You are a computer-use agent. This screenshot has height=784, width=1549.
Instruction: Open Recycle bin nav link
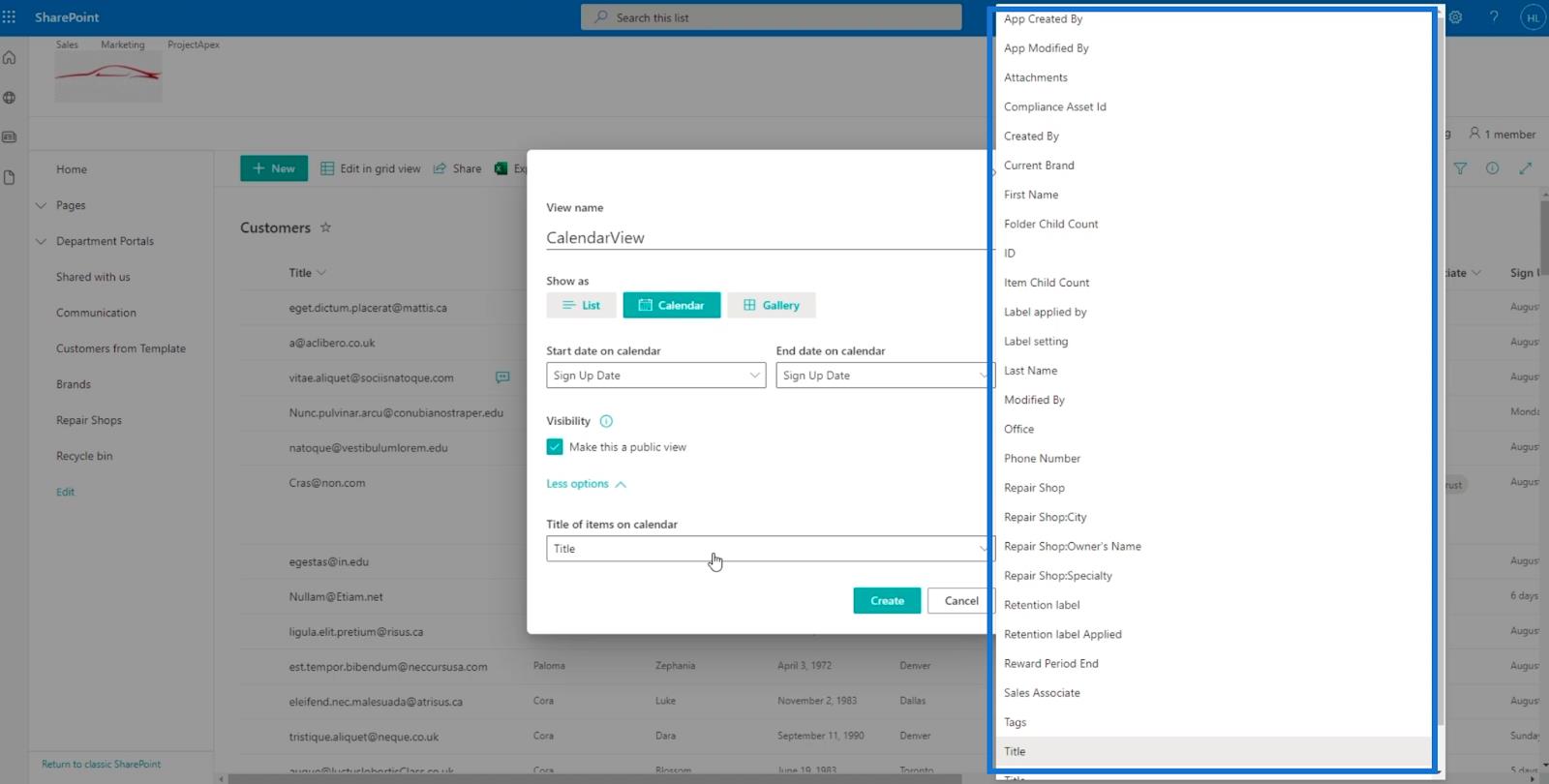(84, 456)
